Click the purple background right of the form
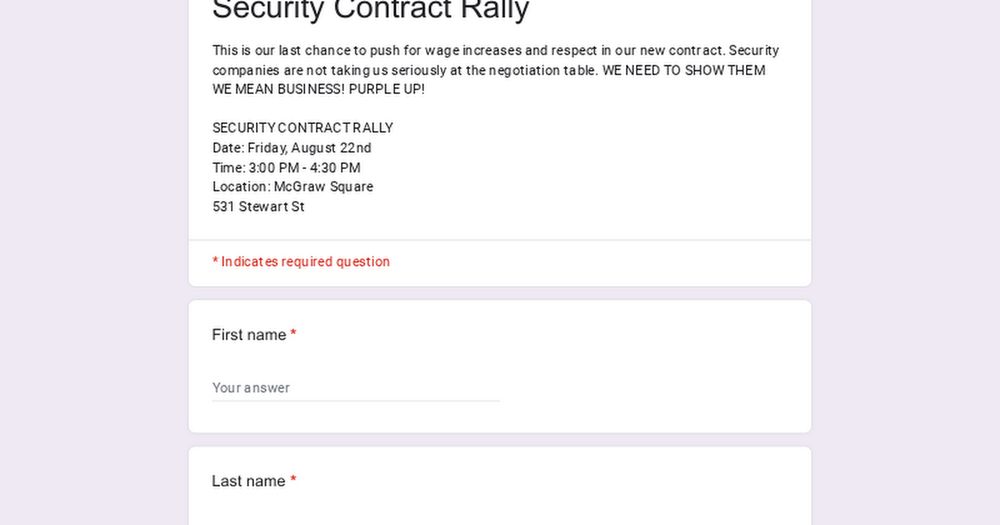Screen dimensions: 1000x525 [906, 262]
